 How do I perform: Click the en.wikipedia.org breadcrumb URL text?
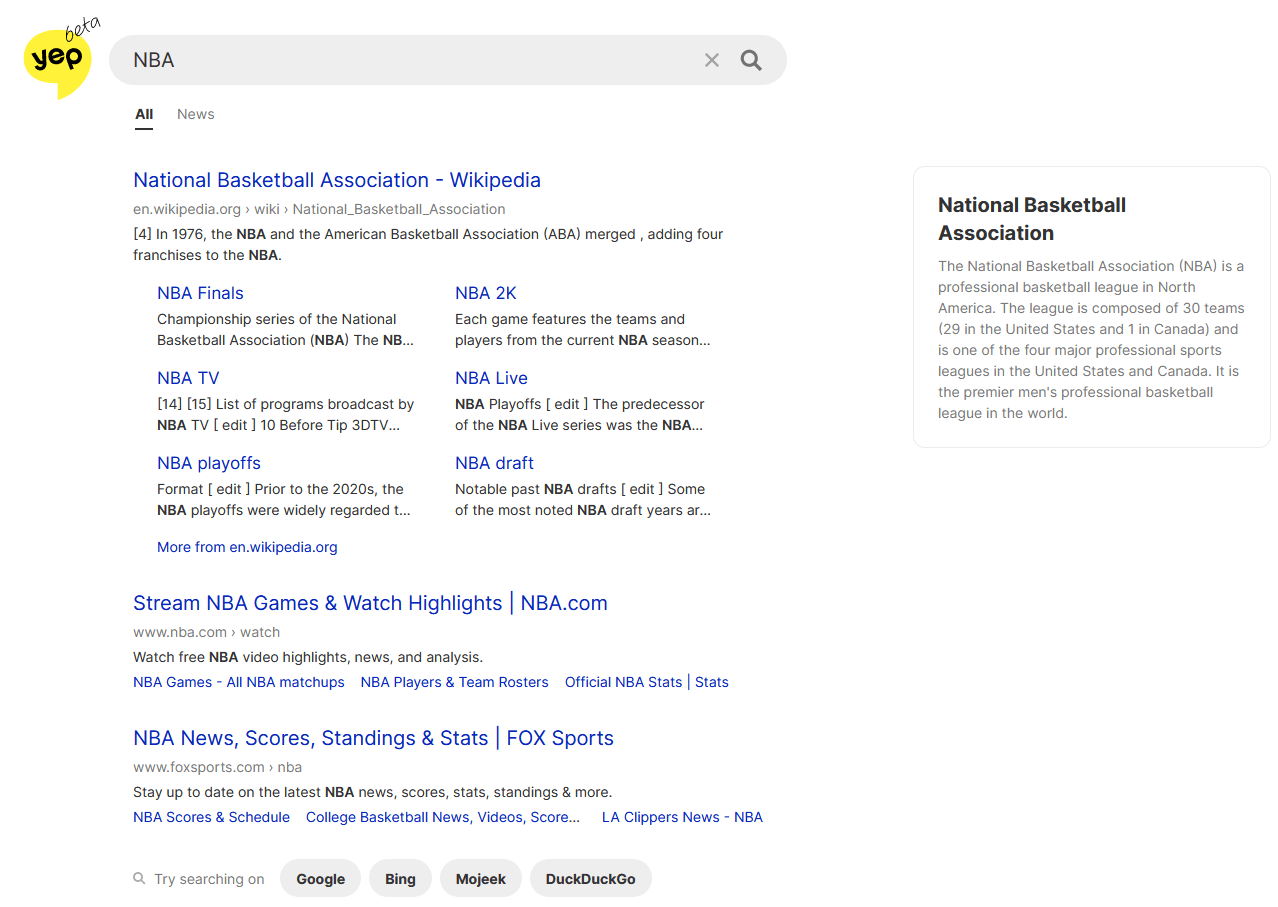pos(319,209)
